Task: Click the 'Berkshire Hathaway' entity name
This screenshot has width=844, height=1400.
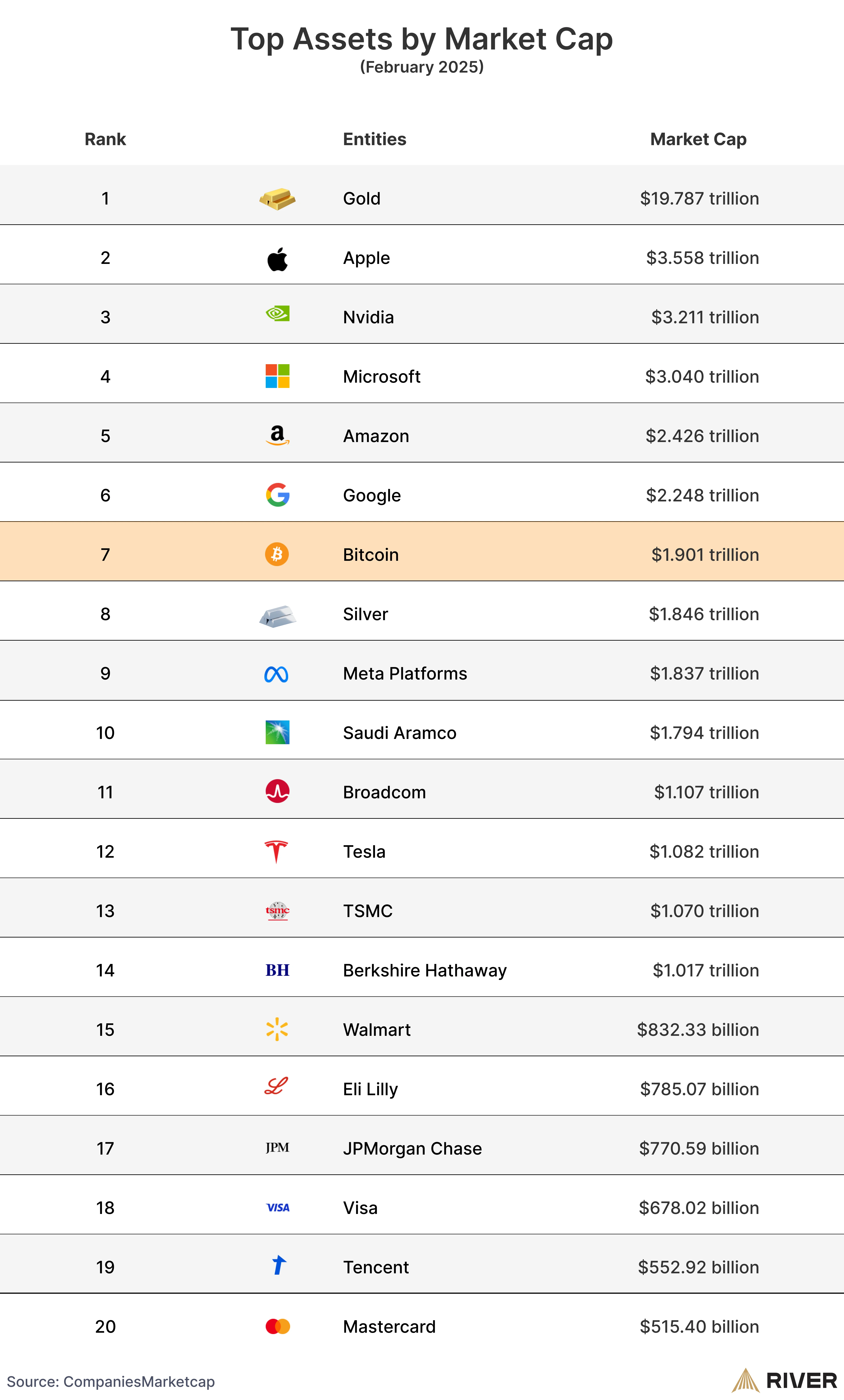Action: click(425, 970)
